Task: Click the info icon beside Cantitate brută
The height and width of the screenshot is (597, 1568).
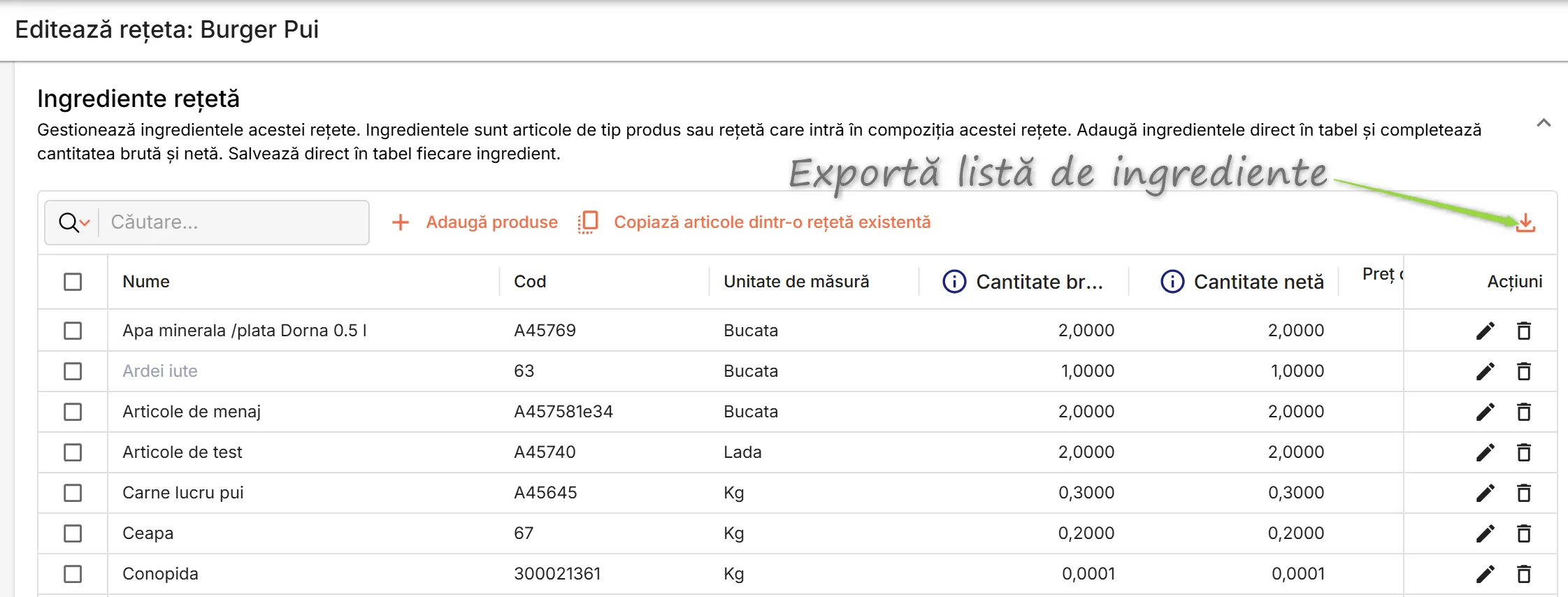Action: click(954, 282)
